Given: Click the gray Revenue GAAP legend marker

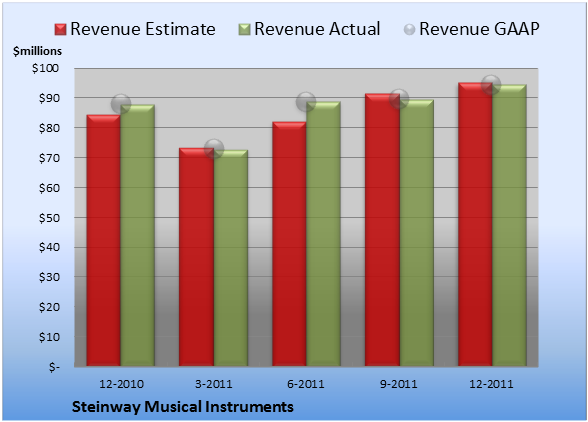Looking at the screenshot, I should [x=410, y=29].
